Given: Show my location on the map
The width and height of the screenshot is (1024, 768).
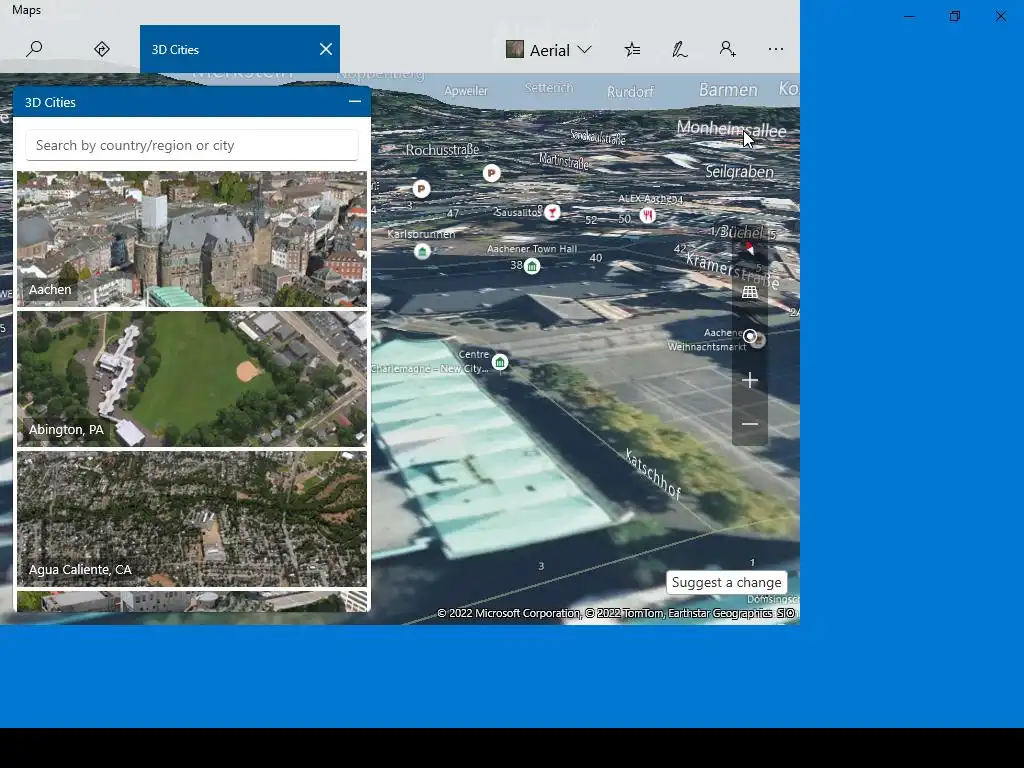Looking at the screenshot, I should [x=750, y=336].
